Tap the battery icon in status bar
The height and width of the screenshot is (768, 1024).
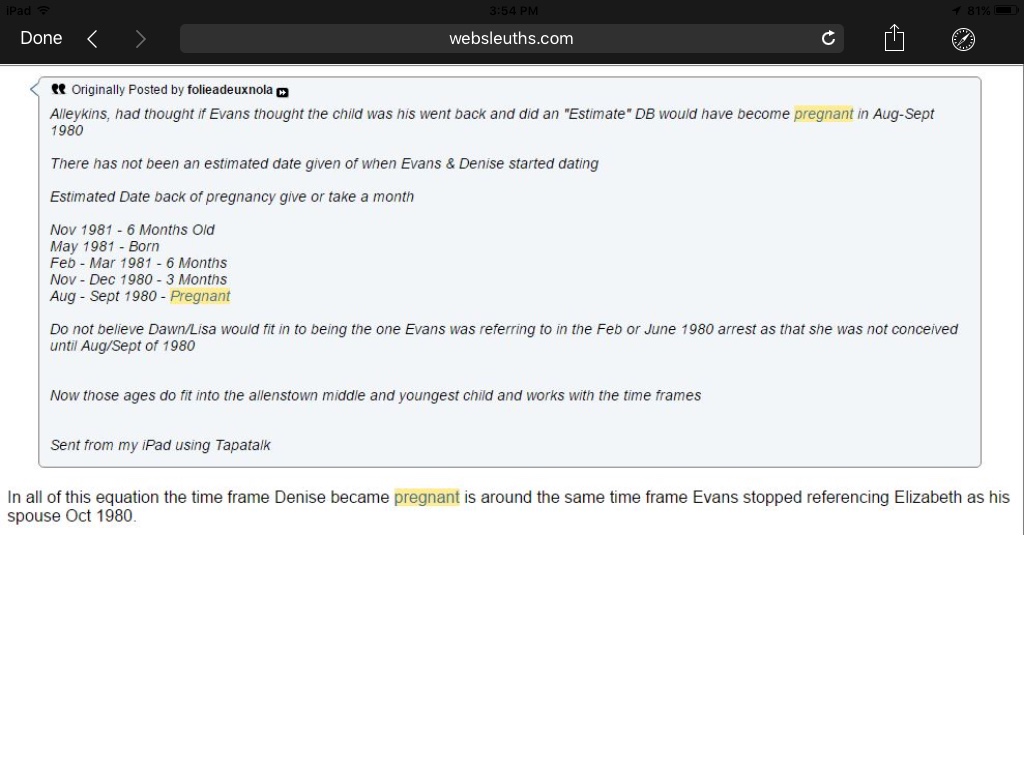tap(1005, 10)
